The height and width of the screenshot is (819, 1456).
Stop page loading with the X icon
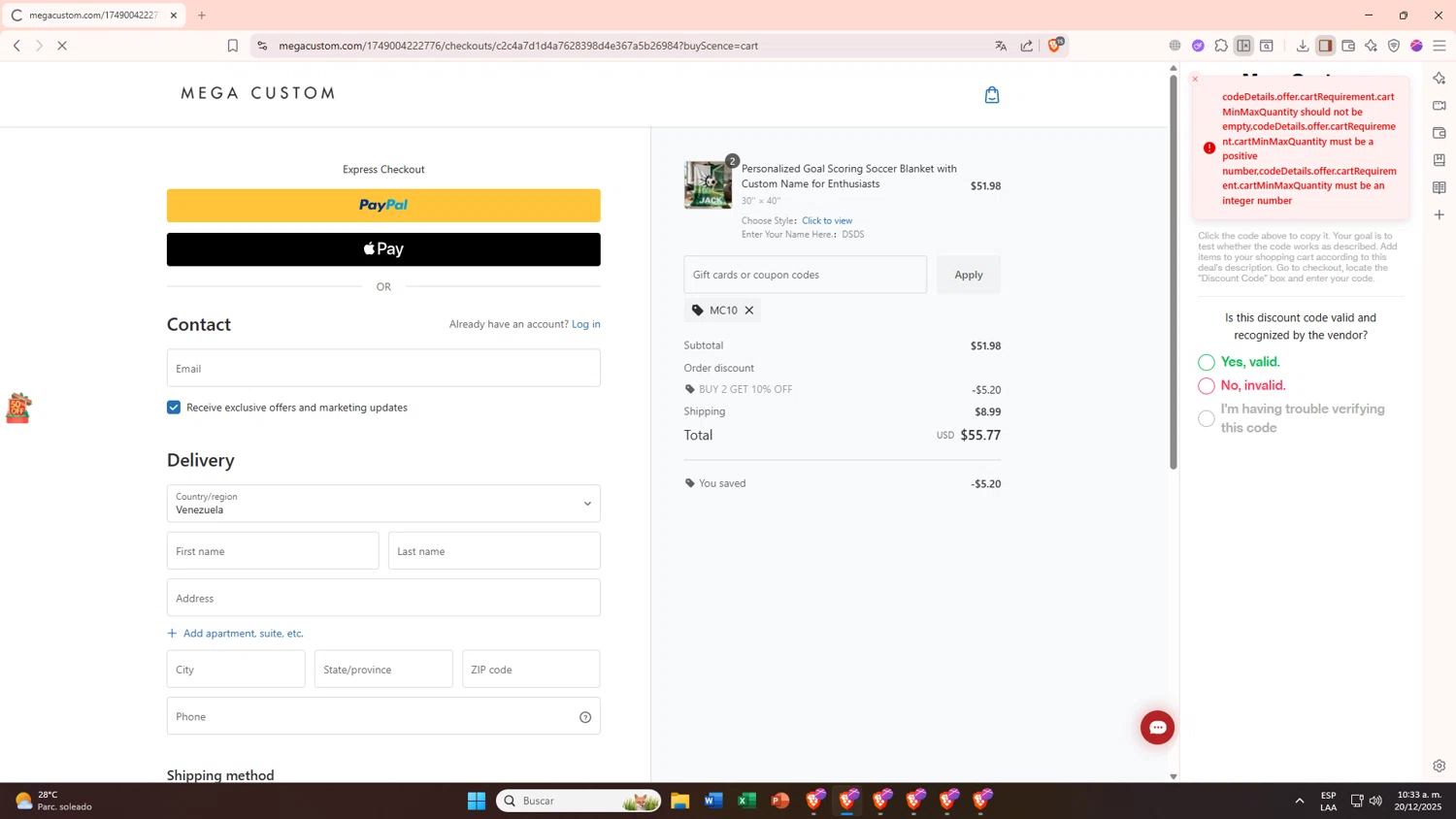[x=61, y=46]
